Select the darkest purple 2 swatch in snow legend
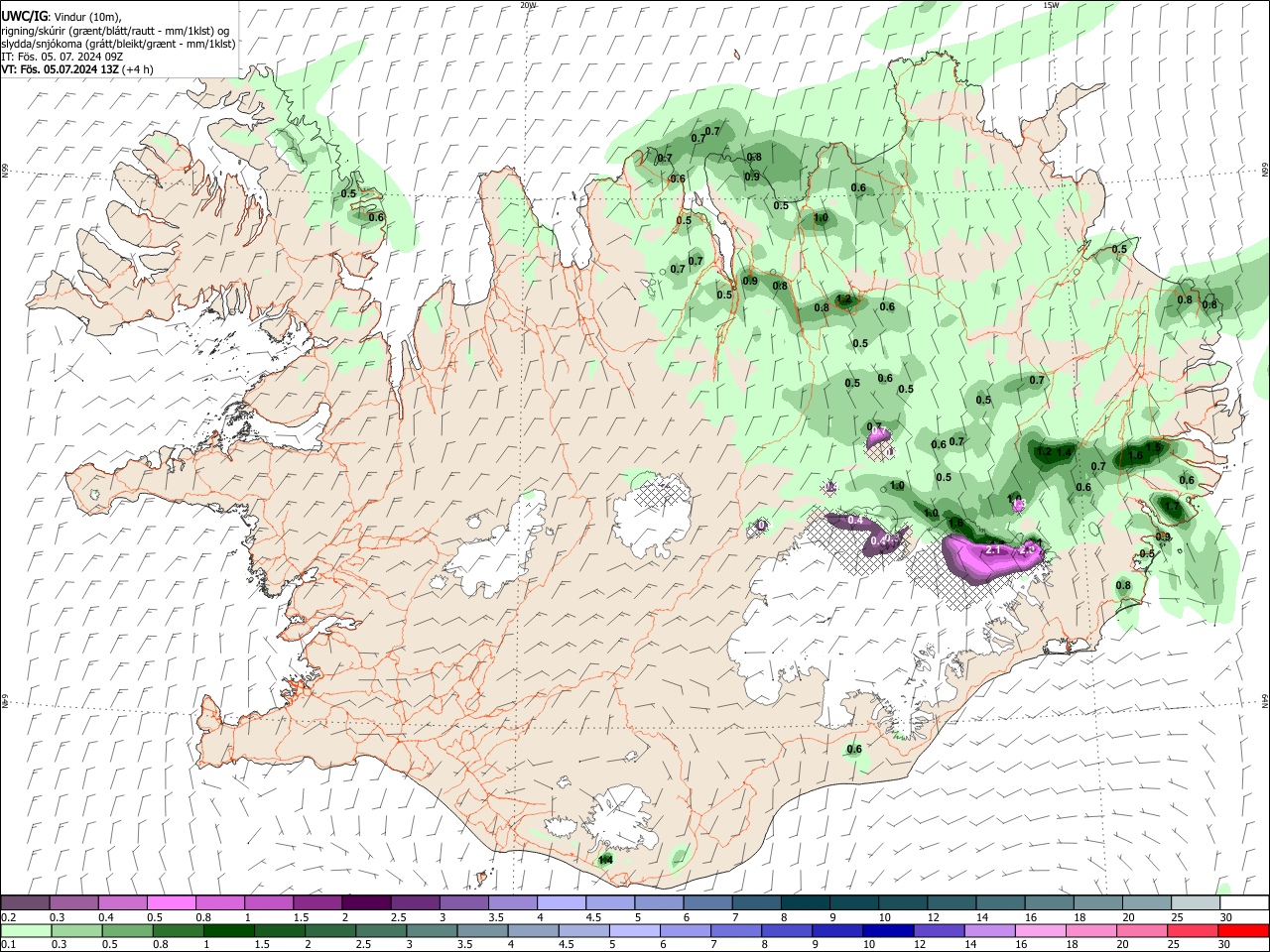The image size is (1270, 952). click(366, 902)
